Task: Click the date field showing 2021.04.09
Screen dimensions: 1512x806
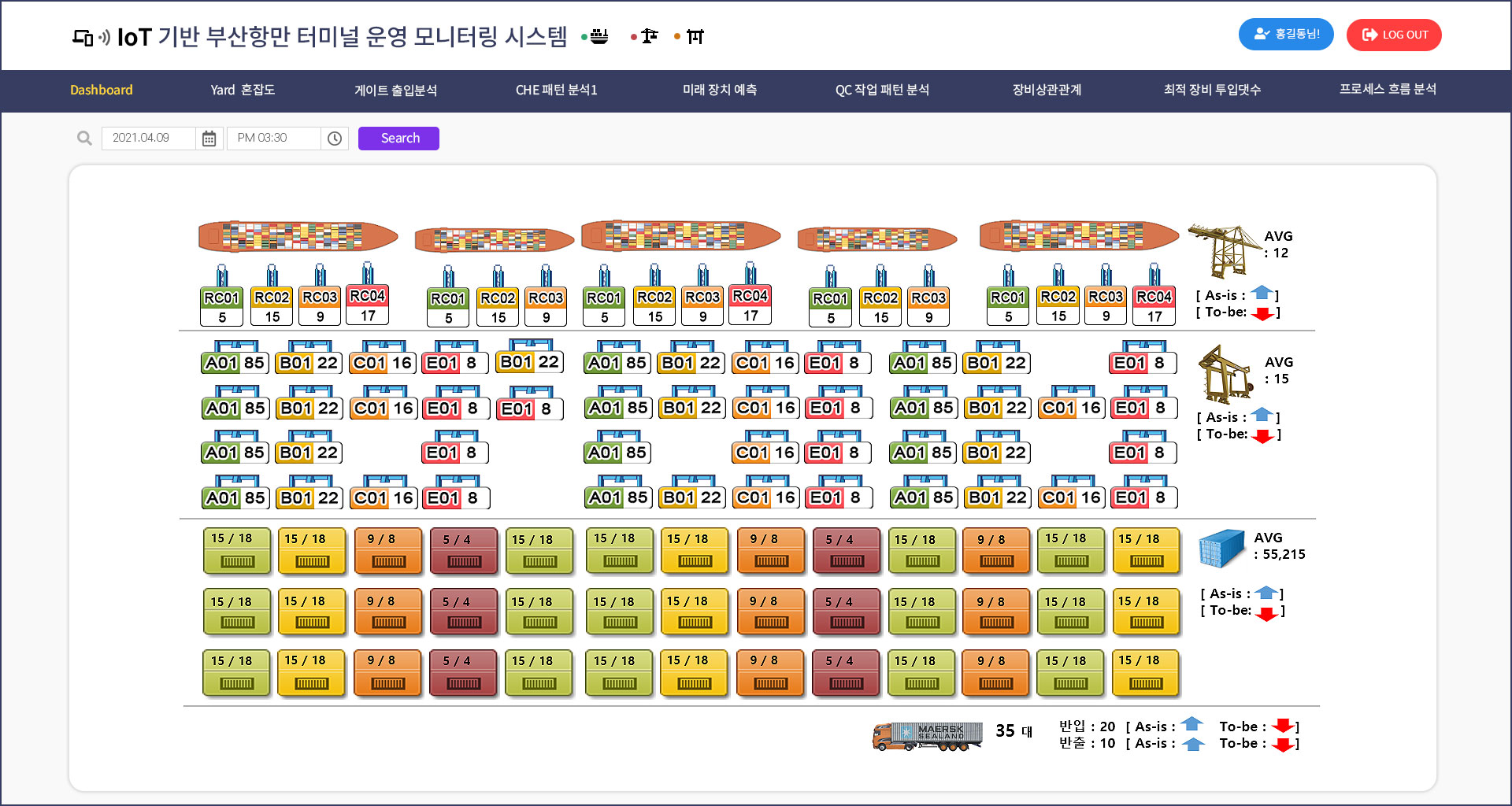Action: point(148,139)
